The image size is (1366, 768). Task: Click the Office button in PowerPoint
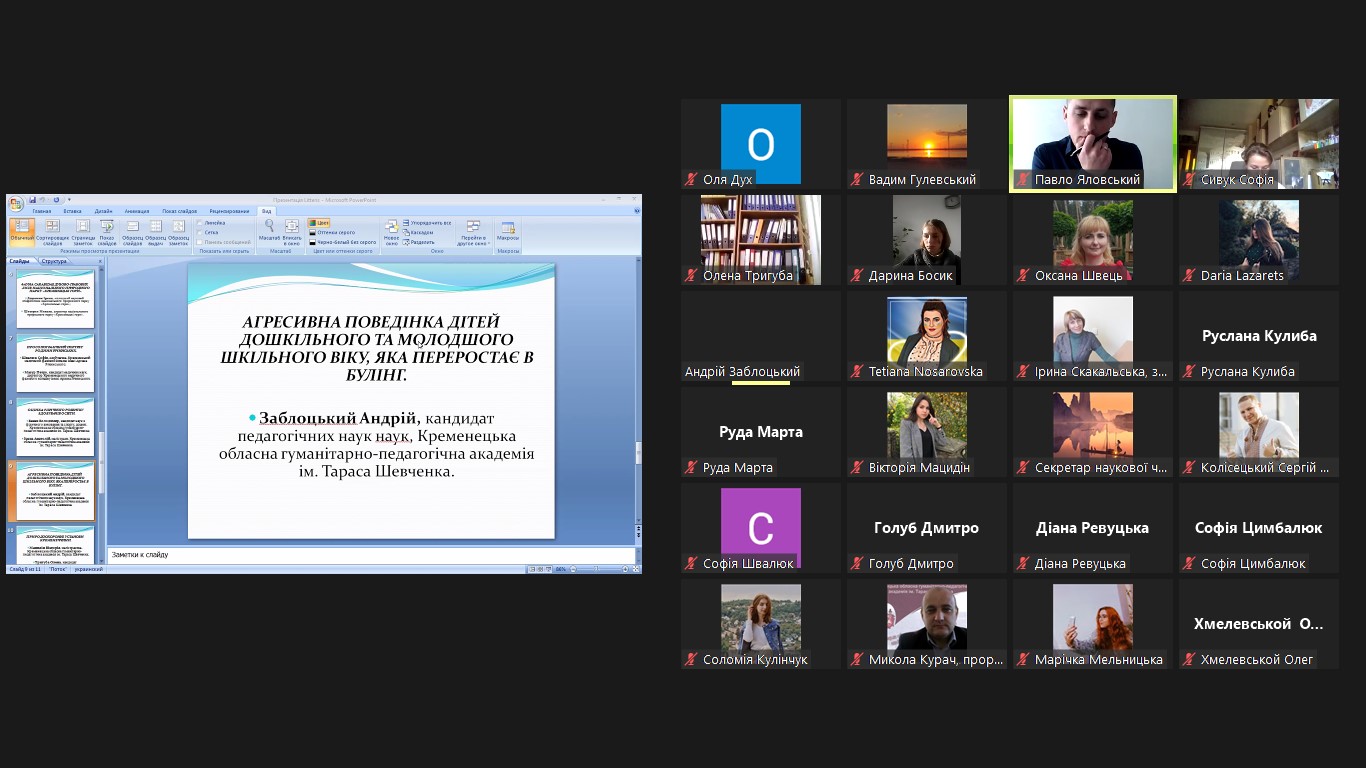(x=16, y=203)
